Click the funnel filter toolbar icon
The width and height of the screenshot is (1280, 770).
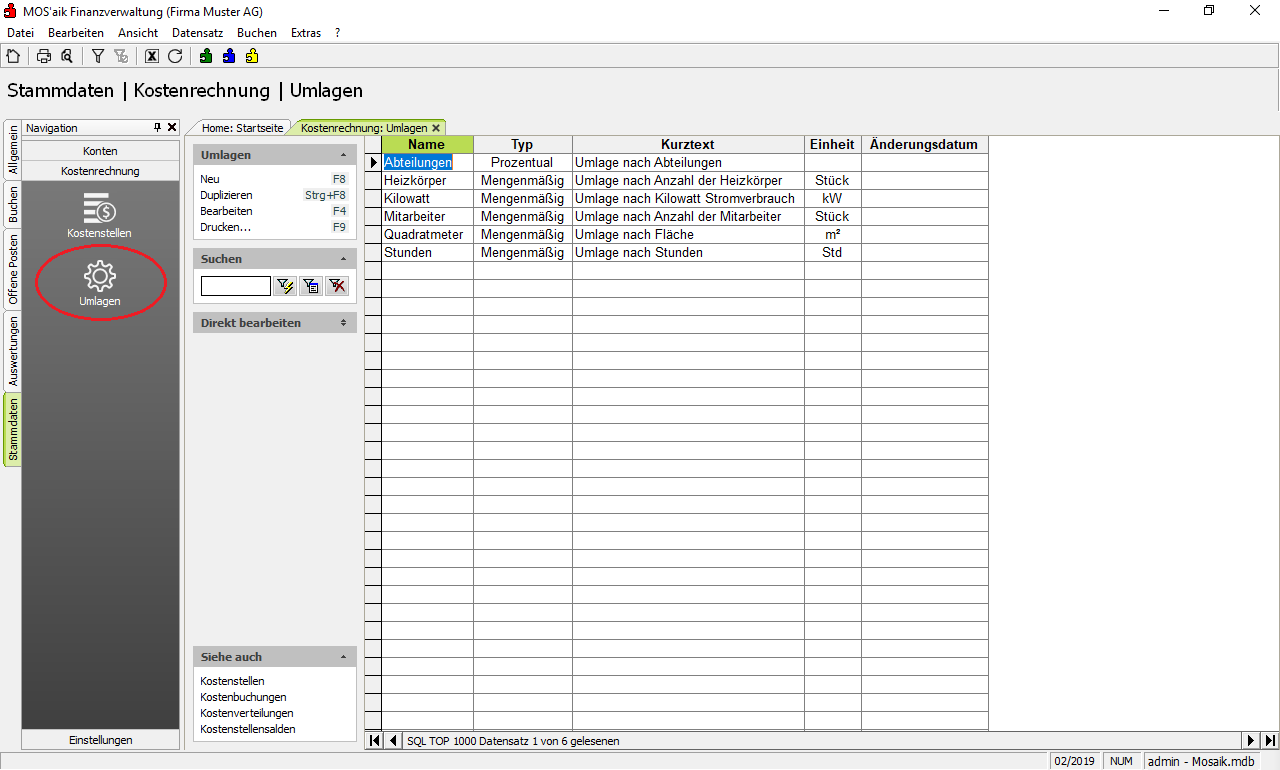tap(98, 57)
